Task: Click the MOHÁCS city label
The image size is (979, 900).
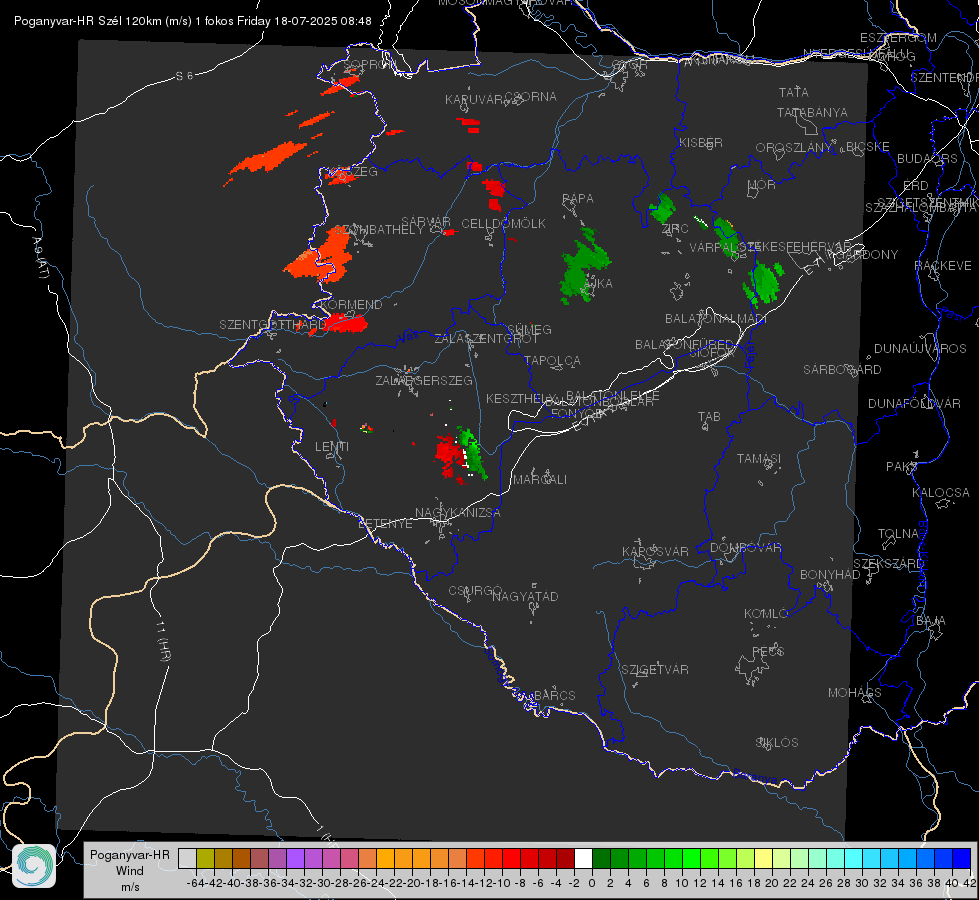Action: coord(854,693)
